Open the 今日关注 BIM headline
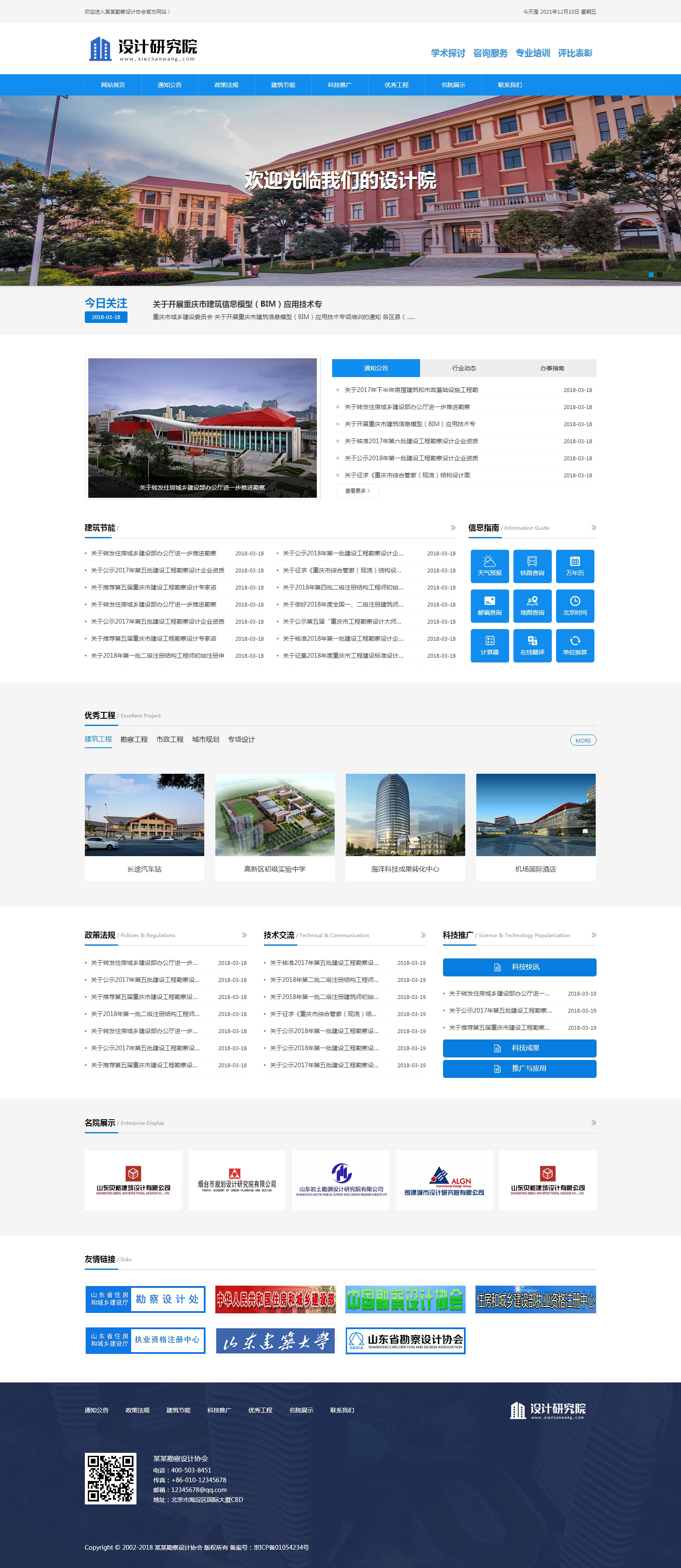This screenshot has width=681, height=1568. click(x=238, y=305)
